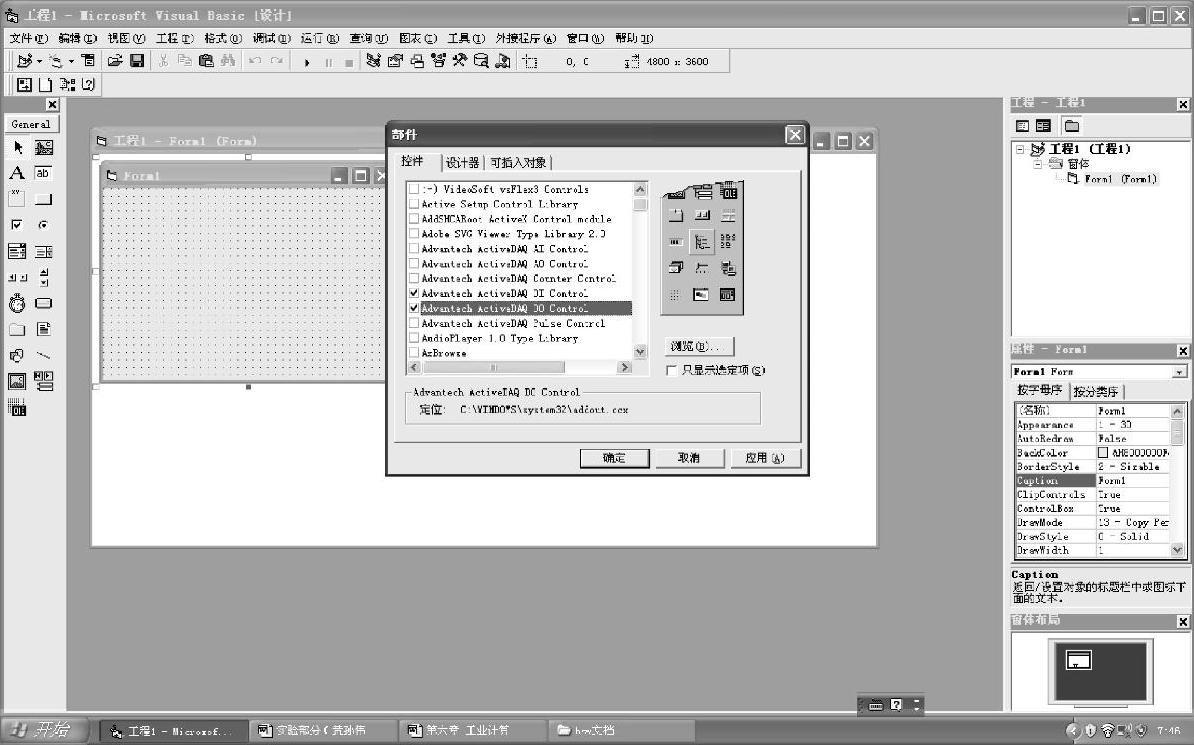
Task: Toggle the 只显示选定项 checkbox
Action: 672,370
